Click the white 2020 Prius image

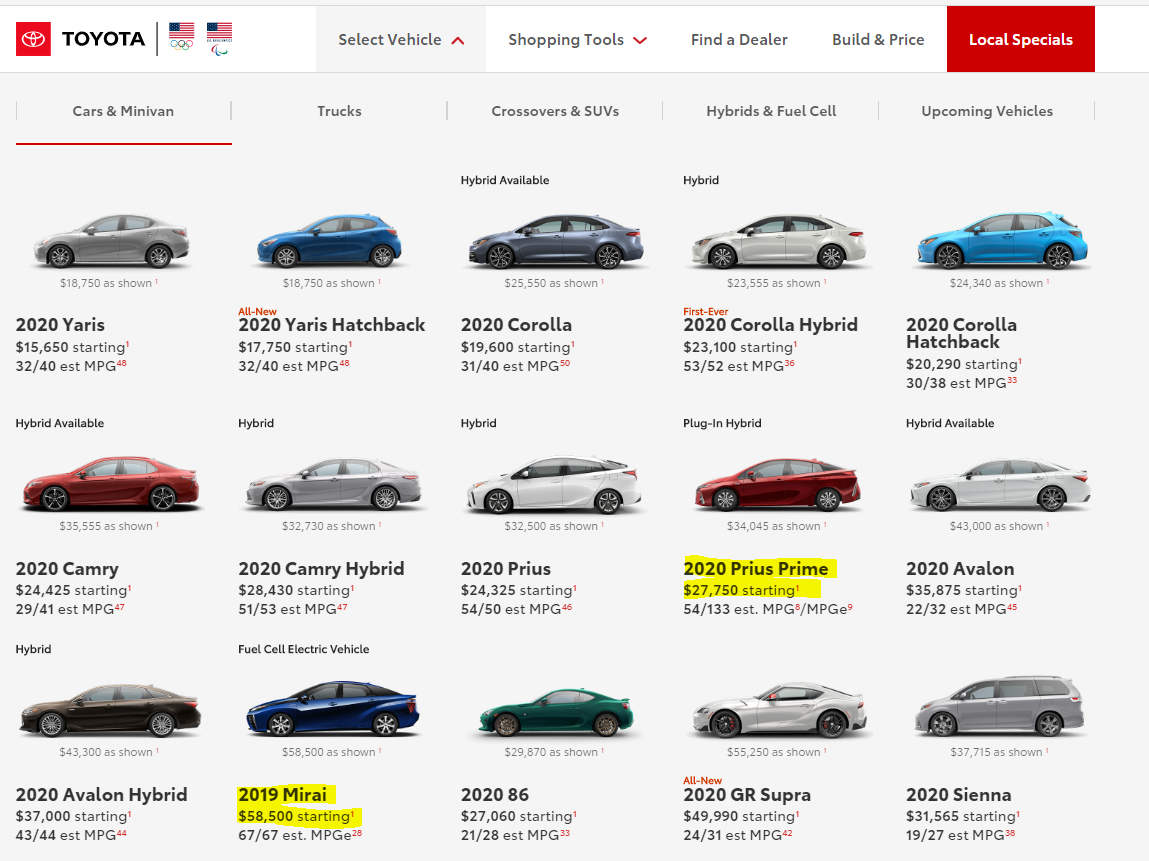tap(554, 484)
